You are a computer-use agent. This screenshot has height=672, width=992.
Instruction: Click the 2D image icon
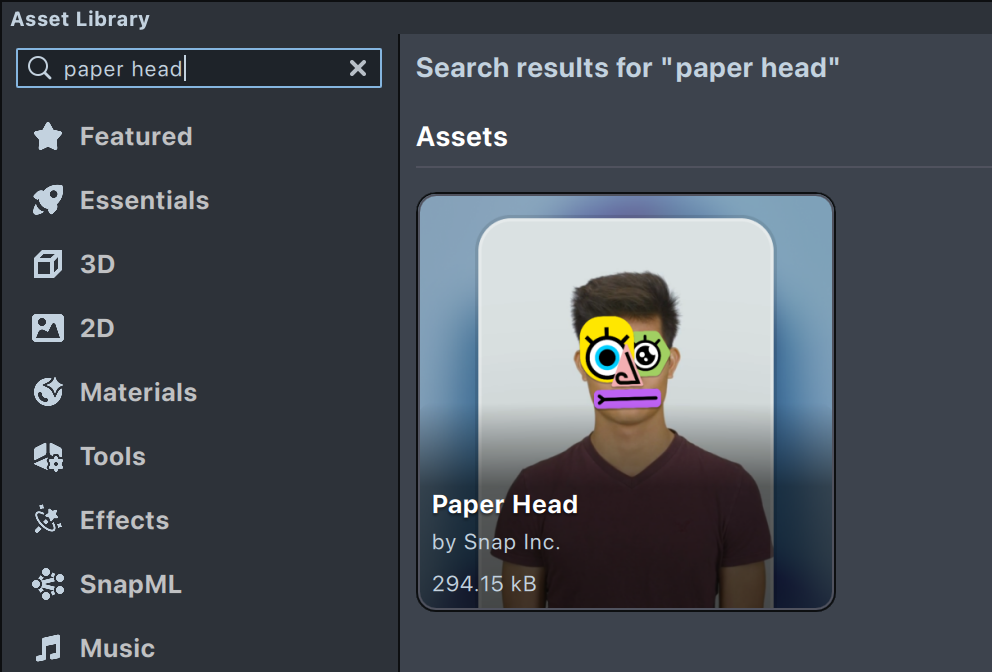coord(48,328)
